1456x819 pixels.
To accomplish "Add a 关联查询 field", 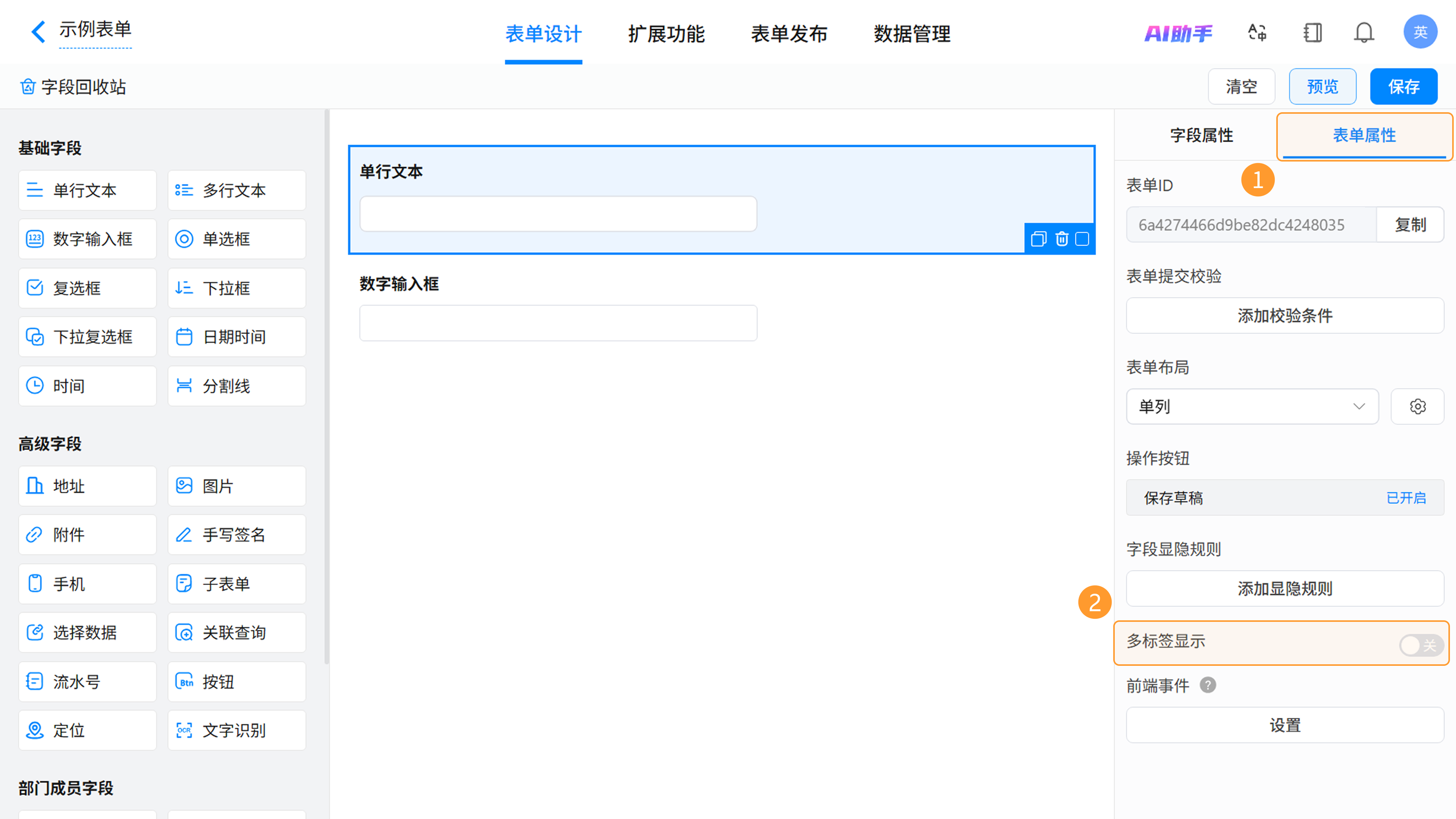I will point(237,632).
